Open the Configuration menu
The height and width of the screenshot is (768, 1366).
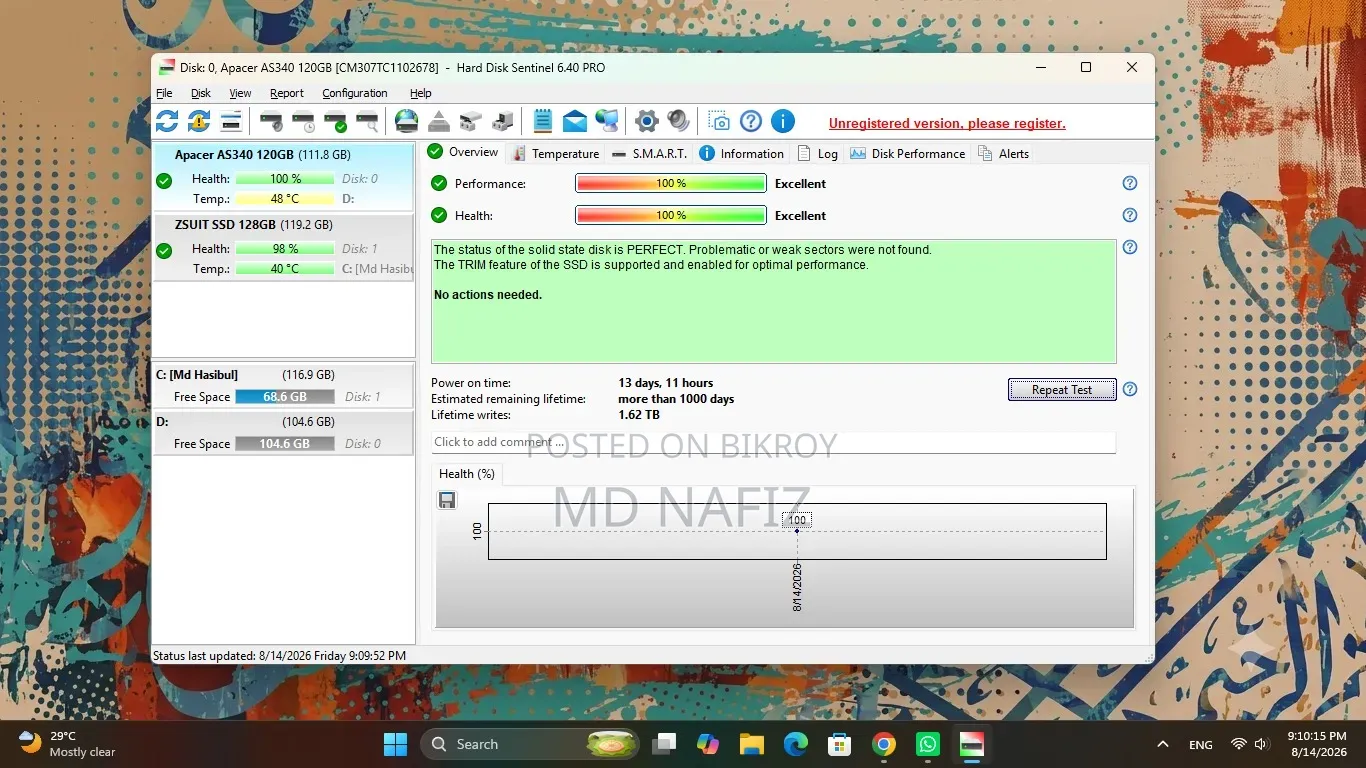355,93
